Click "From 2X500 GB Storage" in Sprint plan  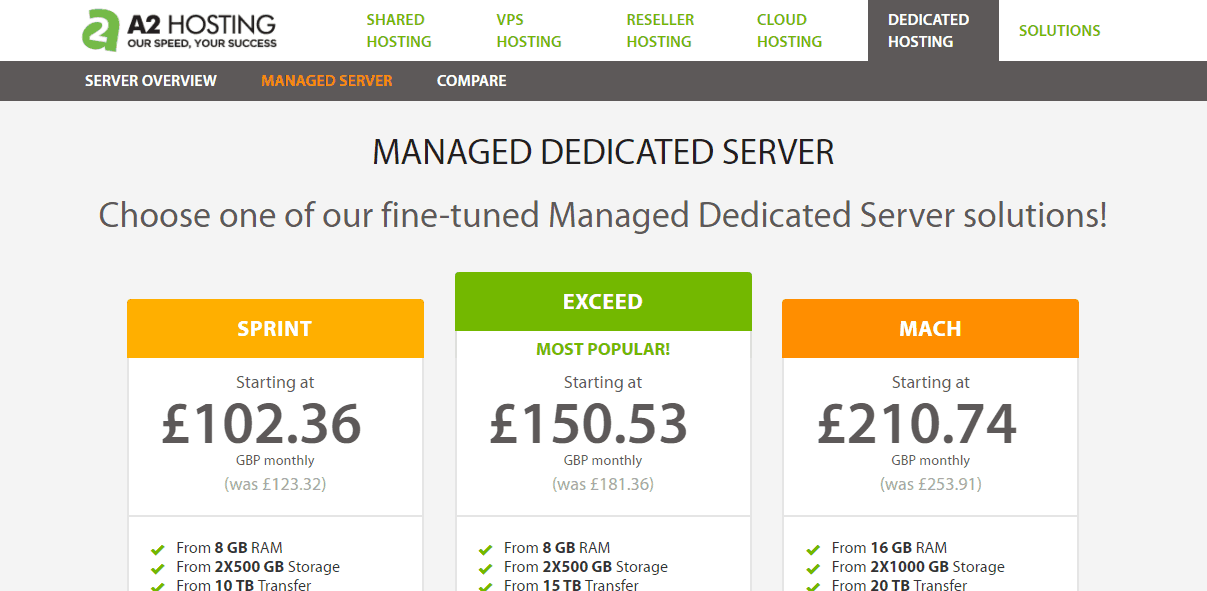pos(258,567)
